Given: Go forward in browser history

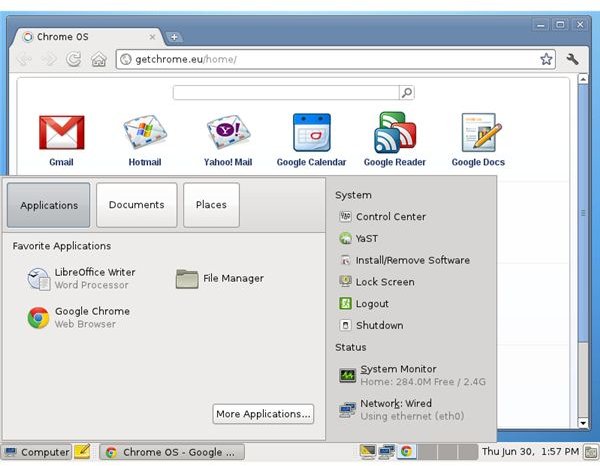Looking at the screenshot, I should click(49, 59).
